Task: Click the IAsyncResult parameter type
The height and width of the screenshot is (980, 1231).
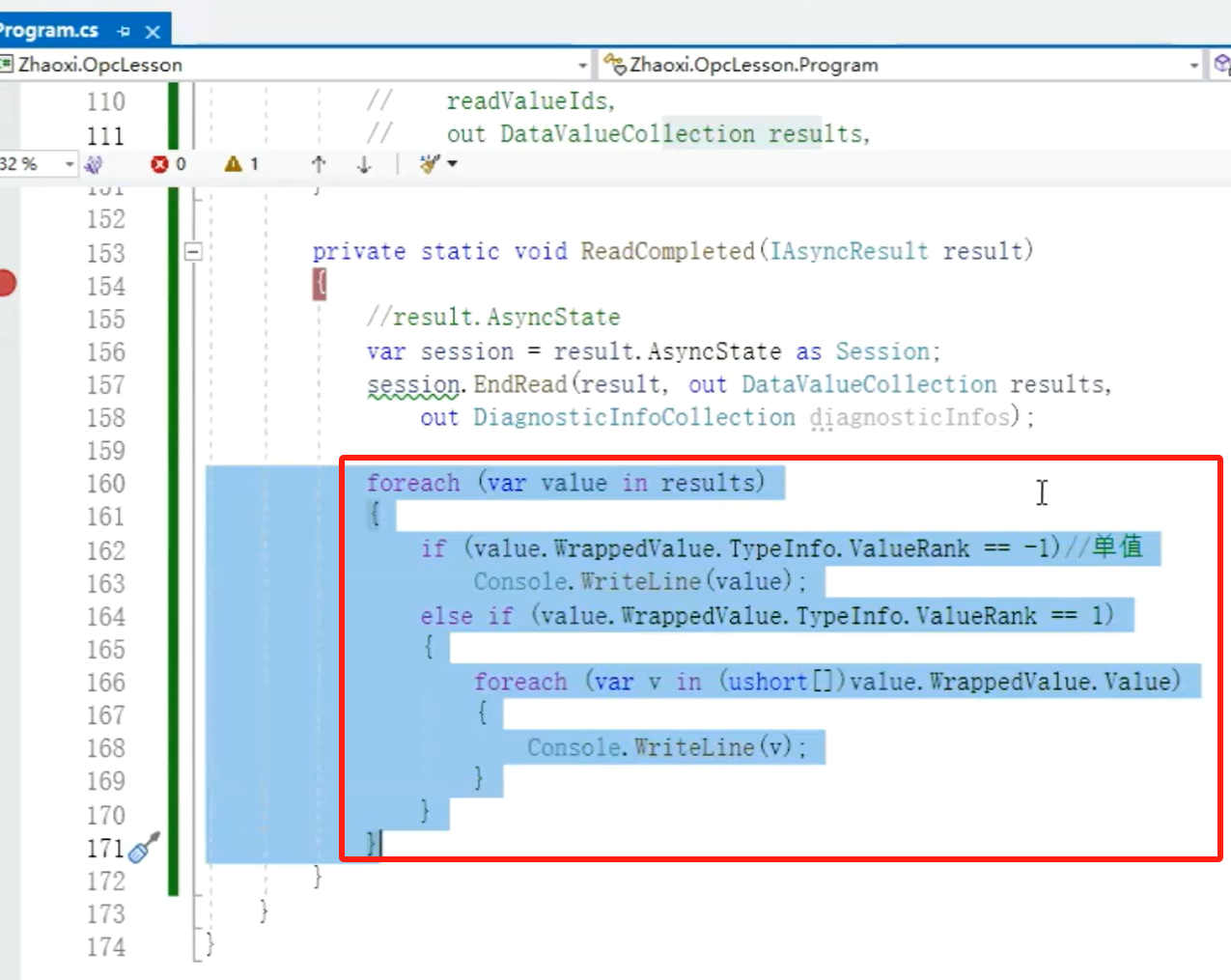Action: coord(849,251)
